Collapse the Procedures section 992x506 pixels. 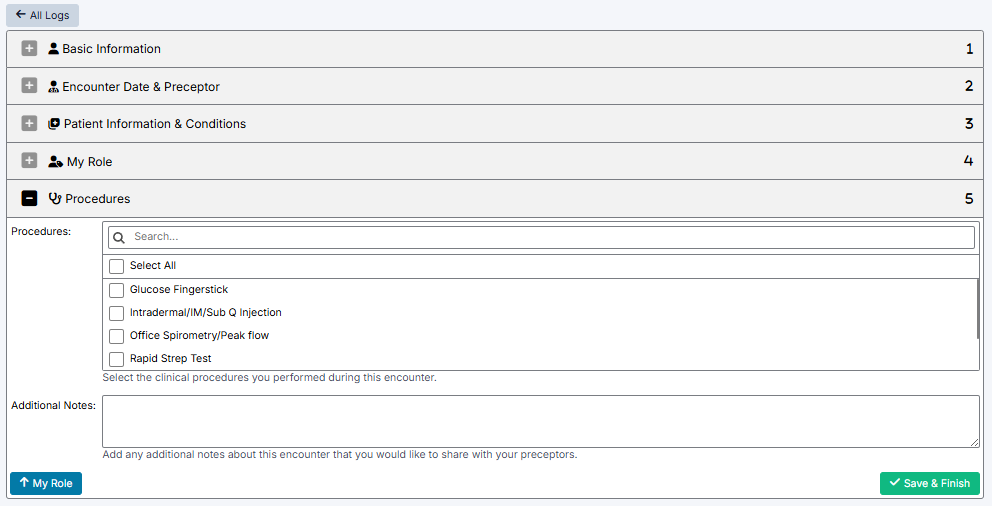(x=29, y=199)
